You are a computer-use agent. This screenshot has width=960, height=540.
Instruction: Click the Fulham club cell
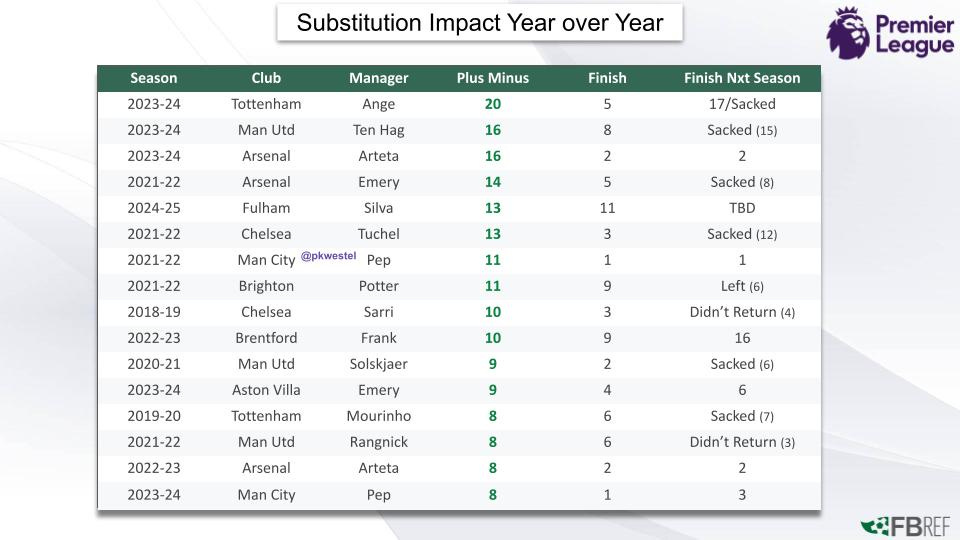click(266, 208)
